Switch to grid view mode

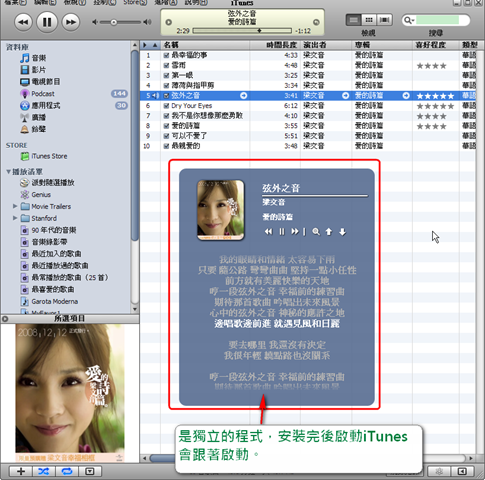(x=369, y=20)
